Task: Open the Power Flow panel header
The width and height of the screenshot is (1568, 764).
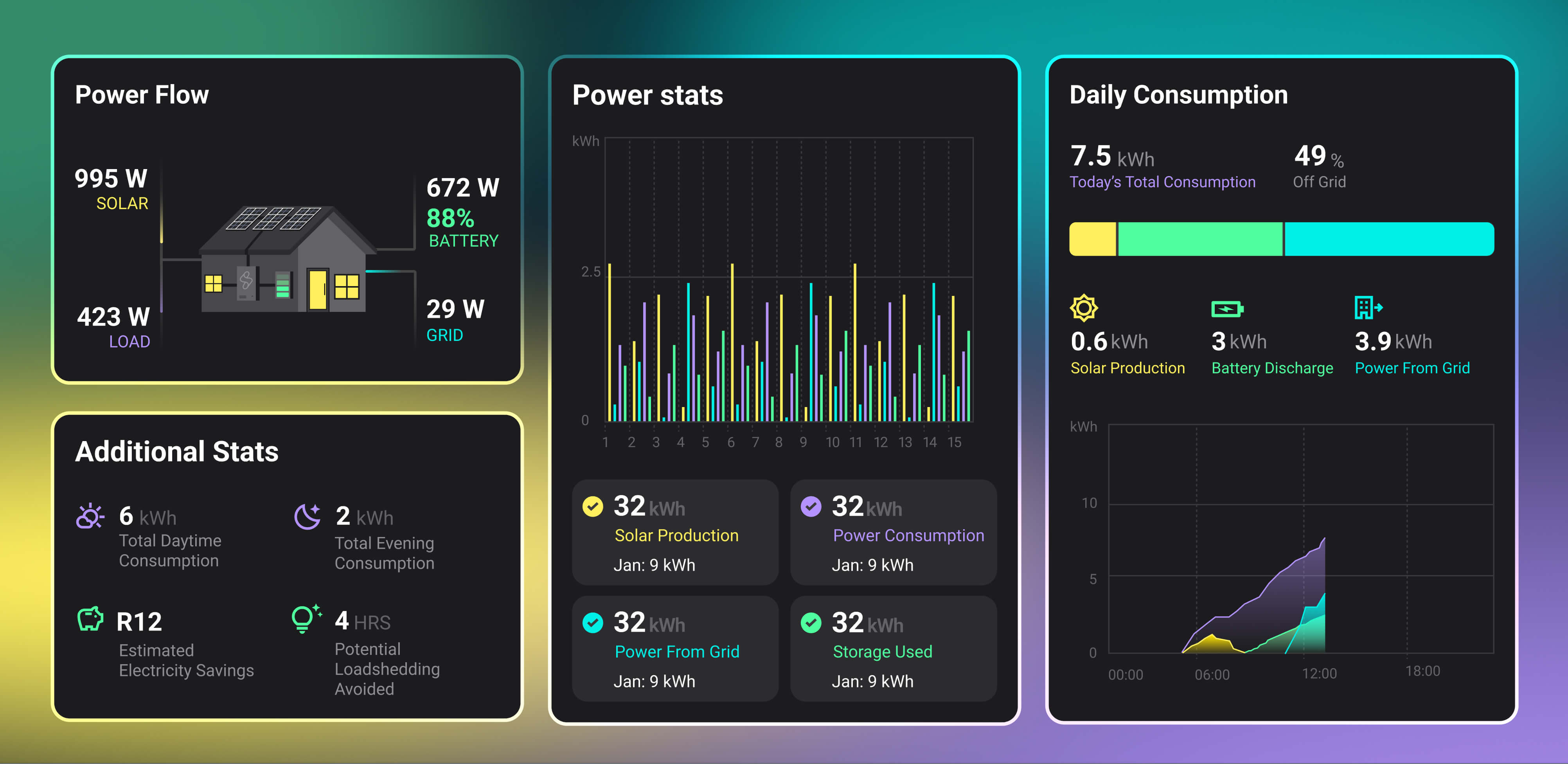Action: [x=142, y=94]
